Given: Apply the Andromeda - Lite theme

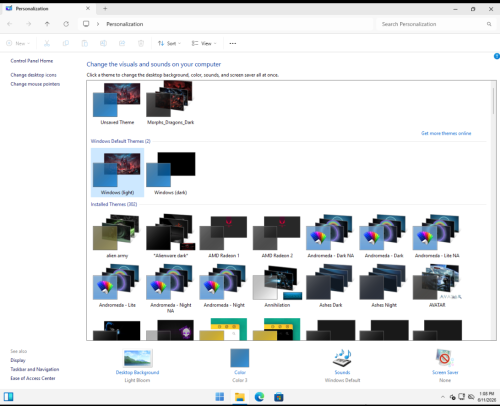Looking at the screenshot, I should pos(117,286).
